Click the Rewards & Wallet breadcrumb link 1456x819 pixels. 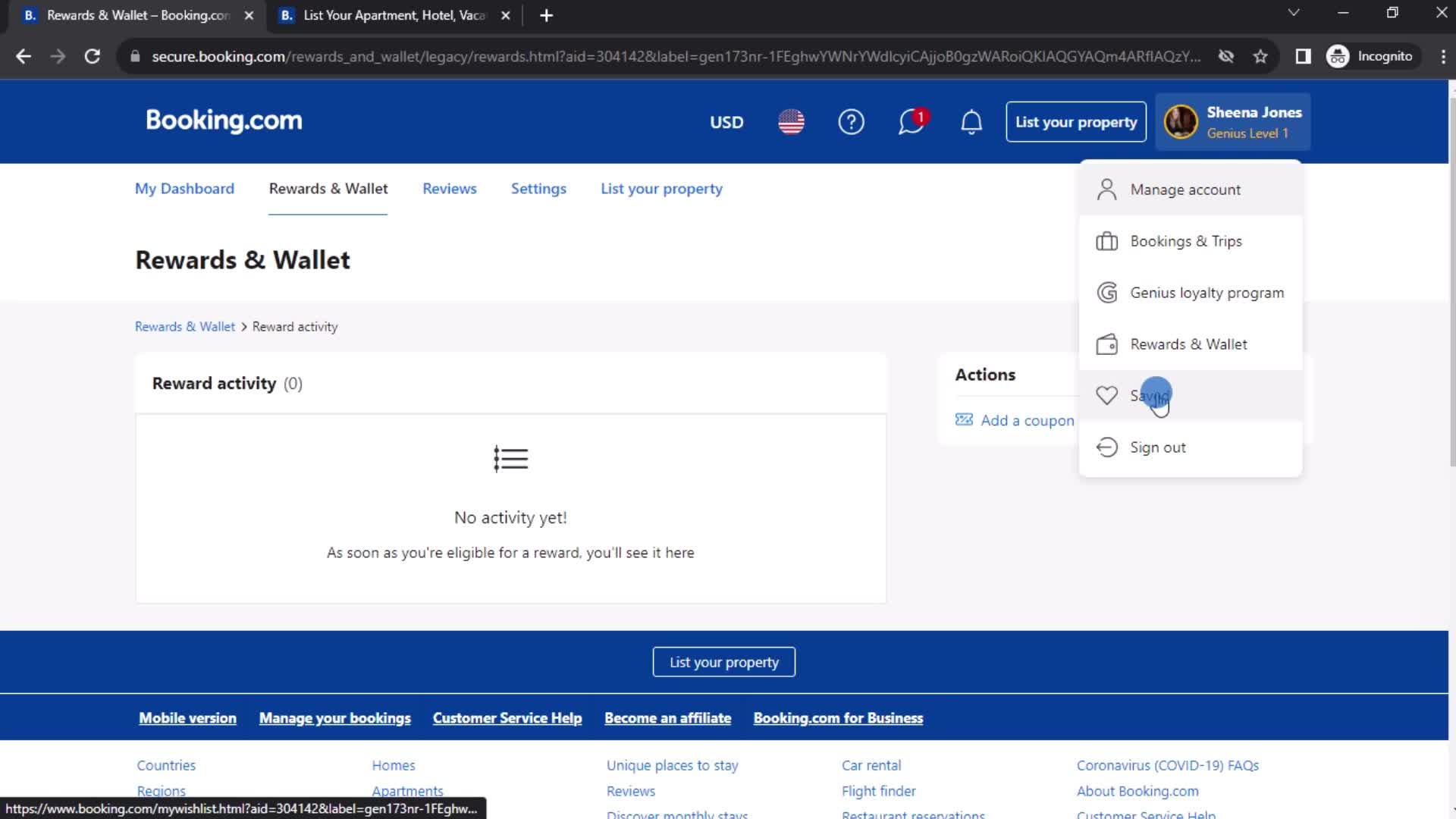click(x=185, y=327)
